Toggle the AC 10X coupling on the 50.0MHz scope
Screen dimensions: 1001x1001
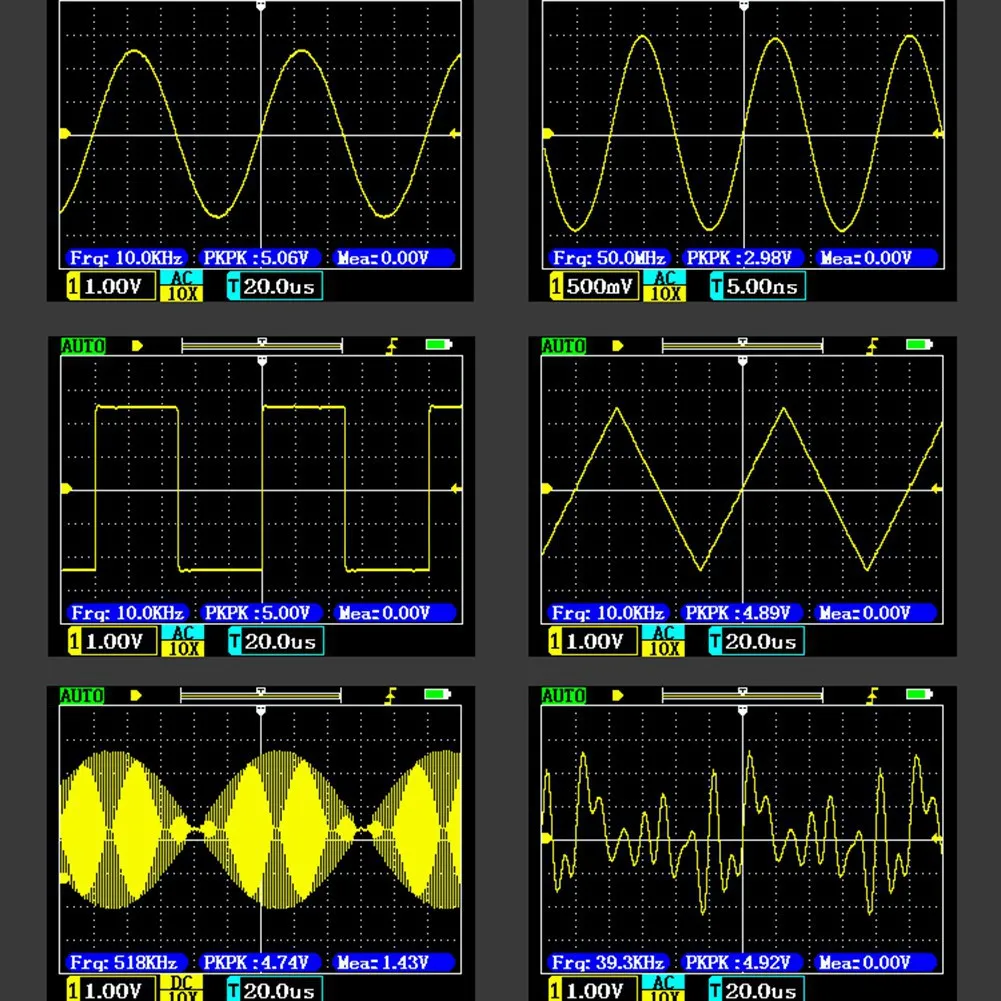(x=665, y=285)
